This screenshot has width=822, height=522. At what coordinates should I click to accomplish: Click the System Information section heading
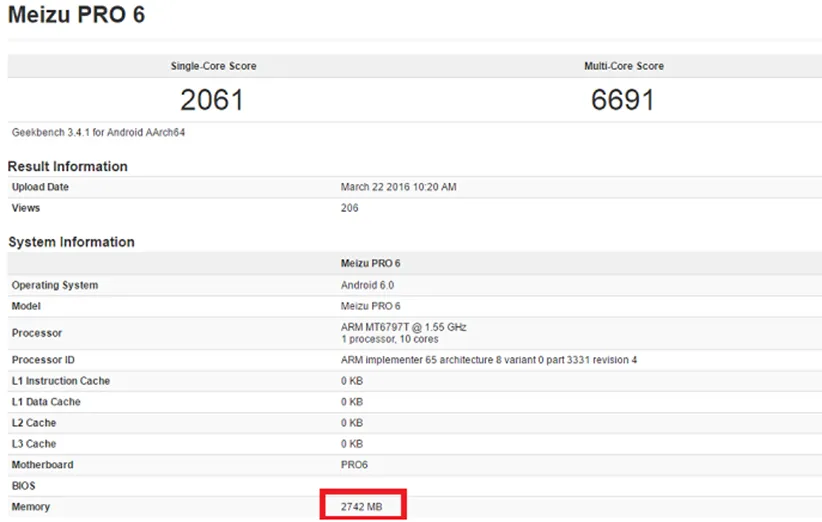tap(71, 242)
